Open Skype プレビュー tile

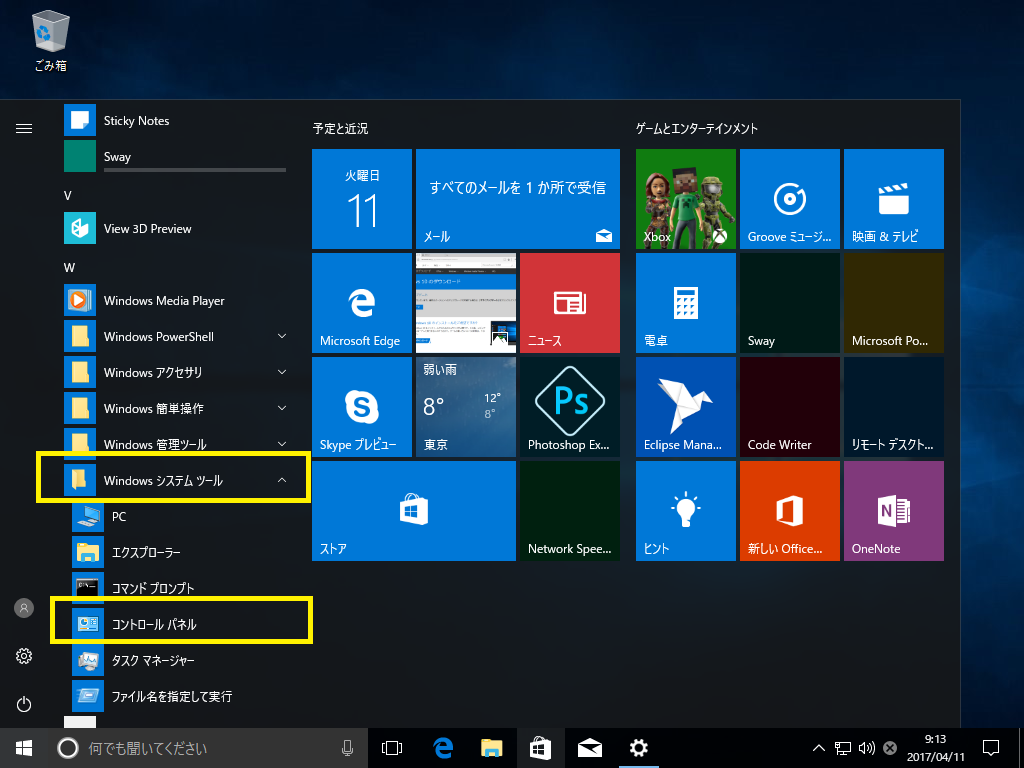(362, 407)
